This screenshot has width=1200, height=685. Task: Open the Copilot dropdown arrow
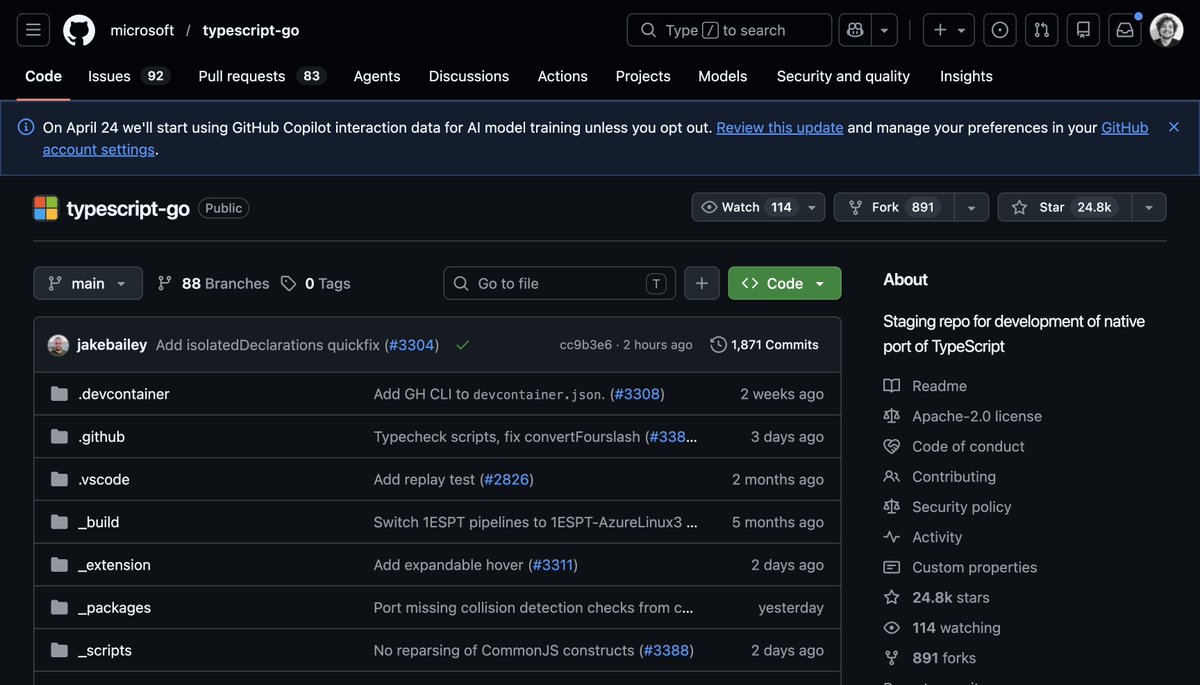point(884,30)
